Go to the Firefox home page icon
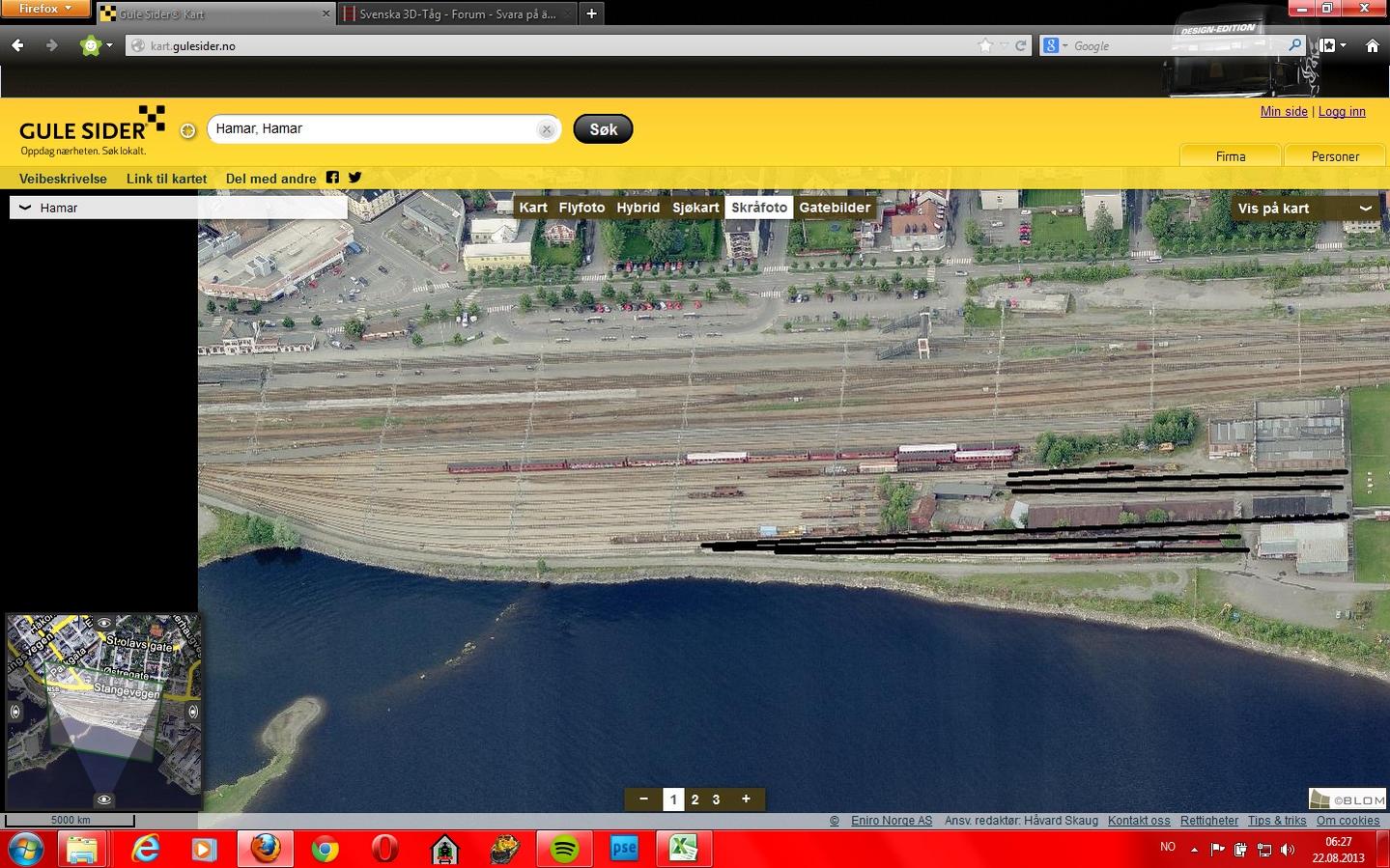 (1372, 45)
